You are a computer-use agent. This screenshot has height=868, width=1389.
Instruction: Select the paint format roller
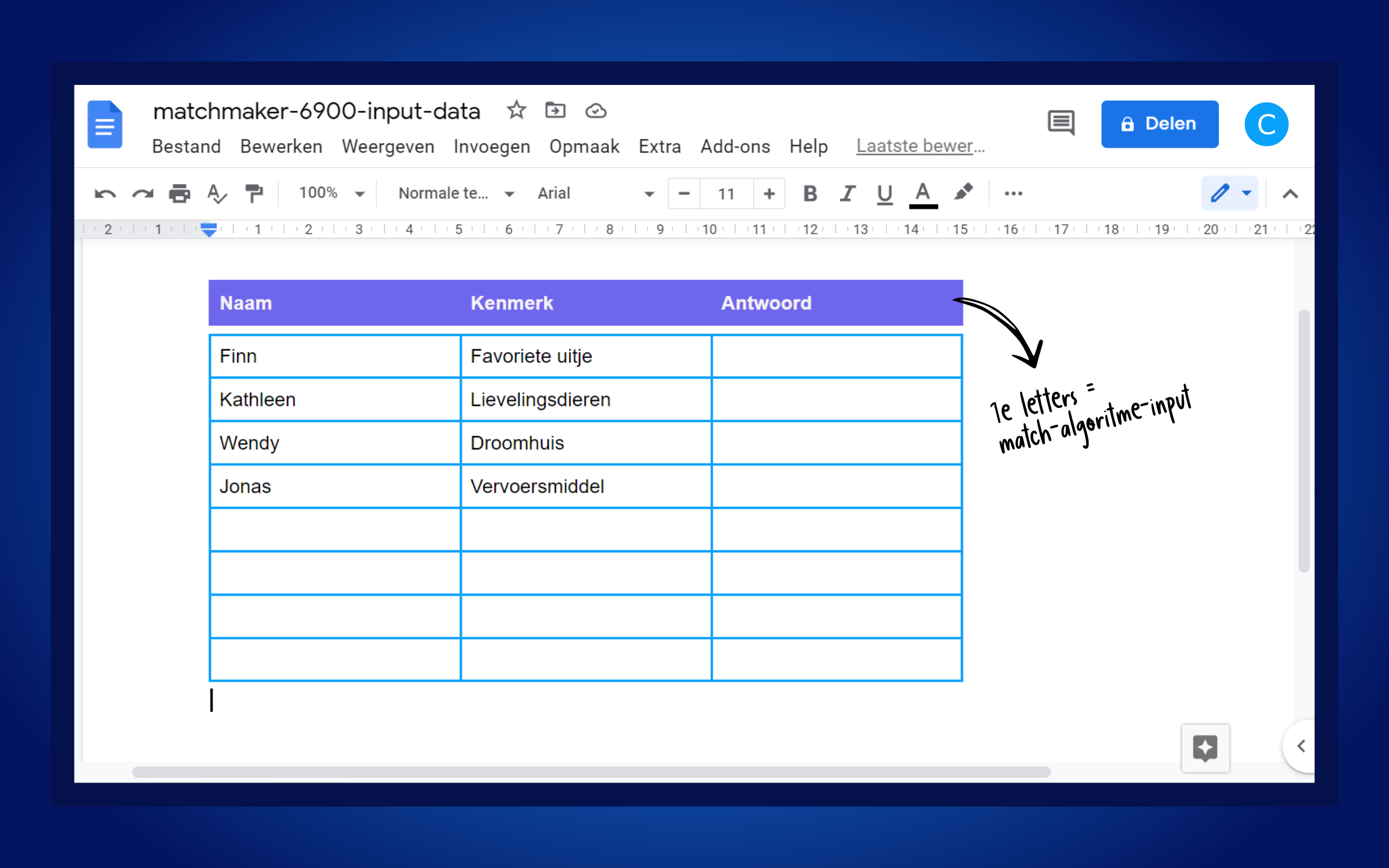coord(253,194)
